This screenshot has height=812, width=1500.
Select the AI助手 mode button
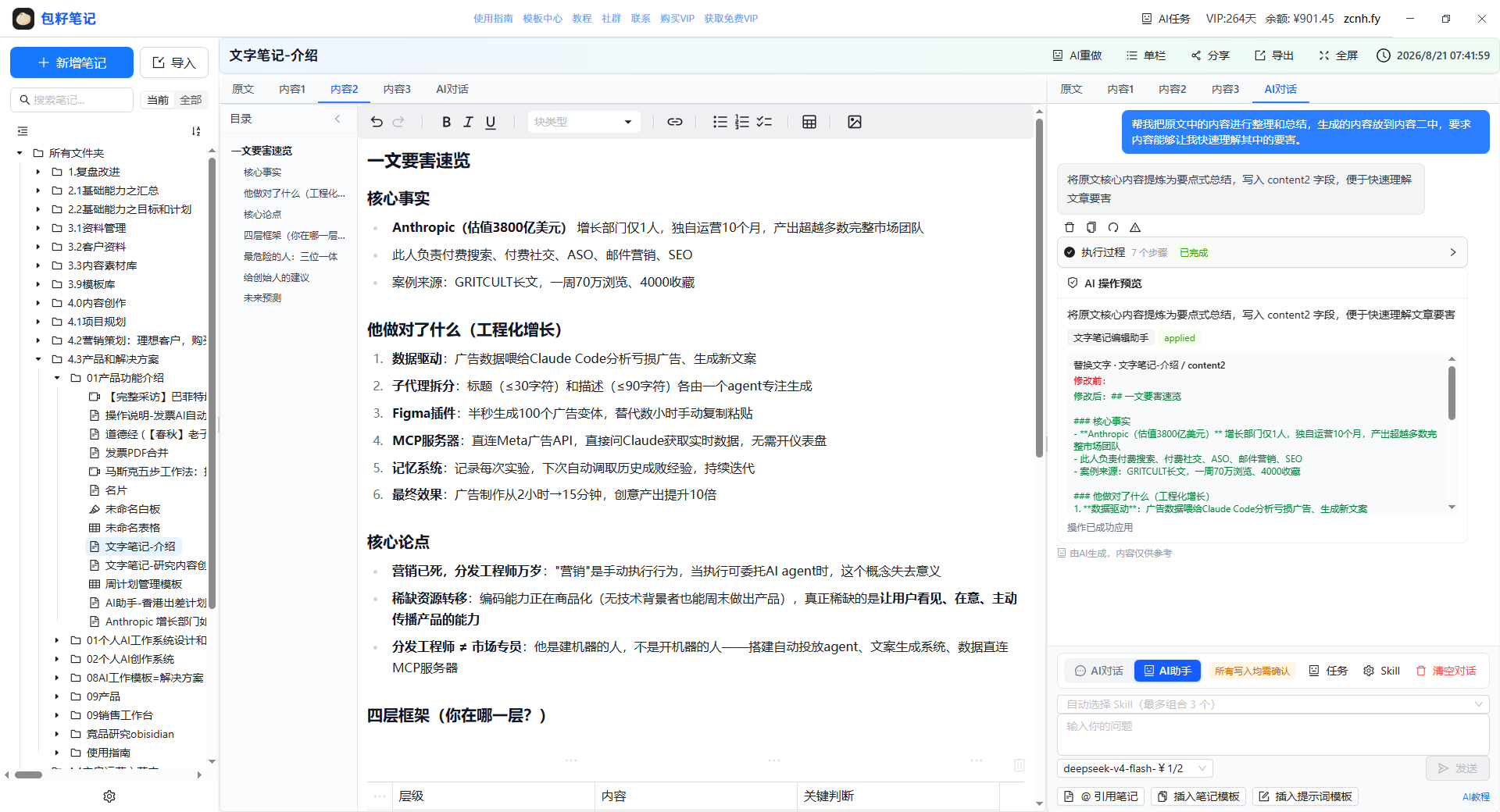tap(1167, 671)
